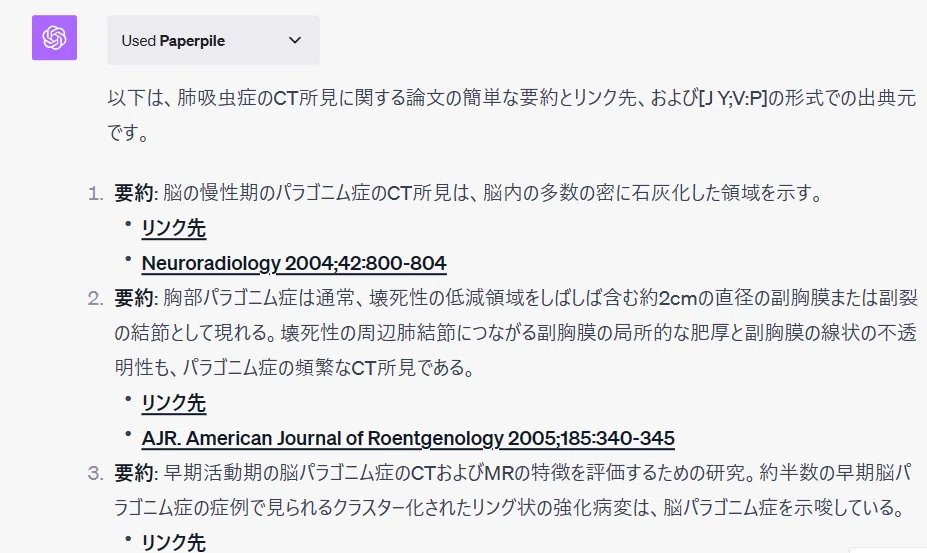Click list number 3 marker
Viewport: 927px width, 553px height.
point(95,473)
